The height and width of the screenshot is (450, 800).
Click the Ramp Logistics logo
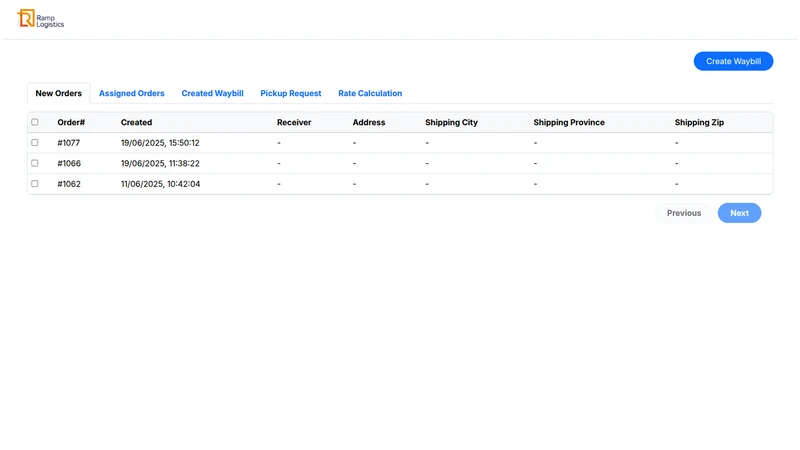tap(40, 19)
